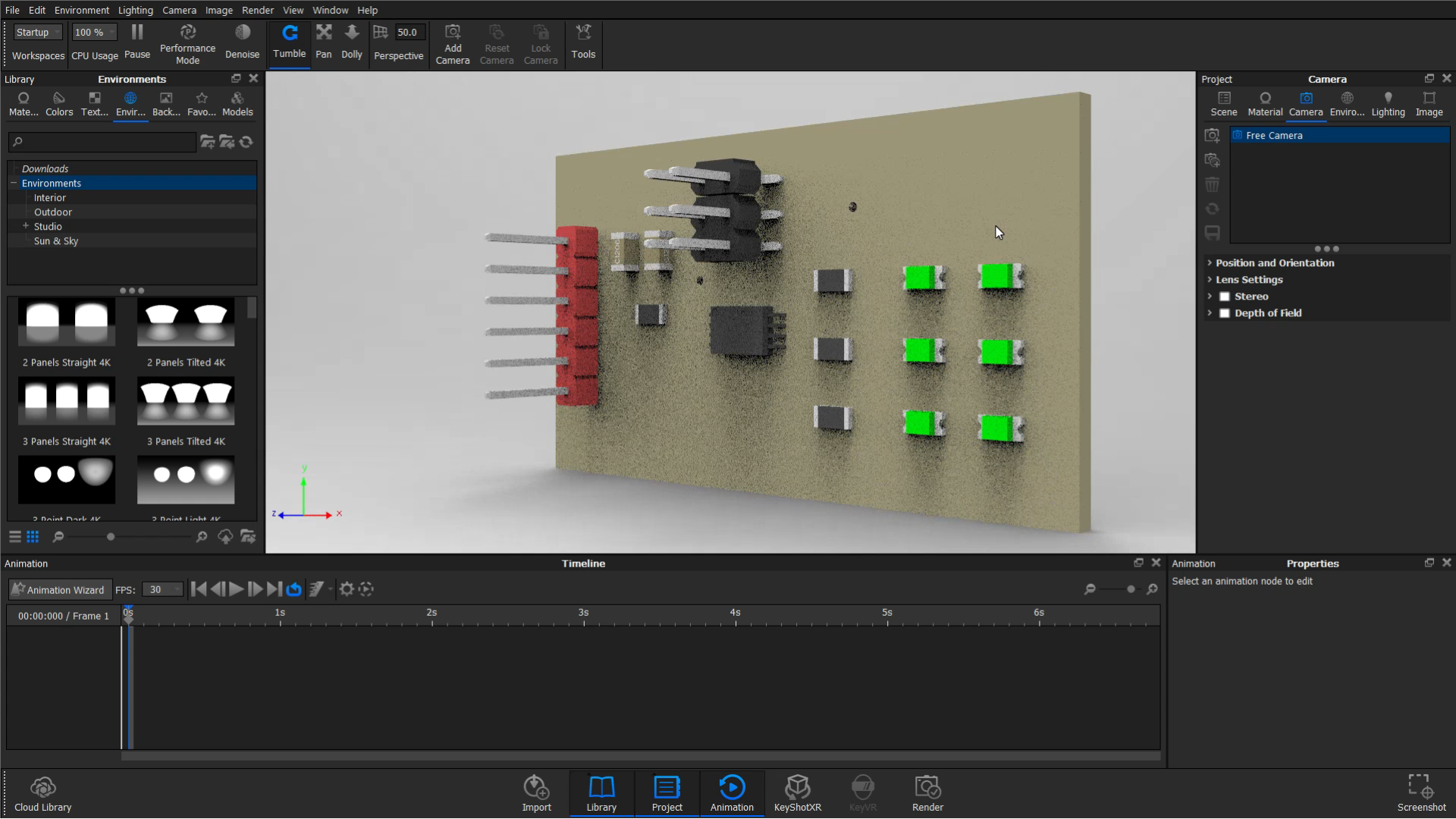The width and height of the screenshot is (1456, 819).
Task: Select the Tumble camera tool
Action: [x=289, y=43]
